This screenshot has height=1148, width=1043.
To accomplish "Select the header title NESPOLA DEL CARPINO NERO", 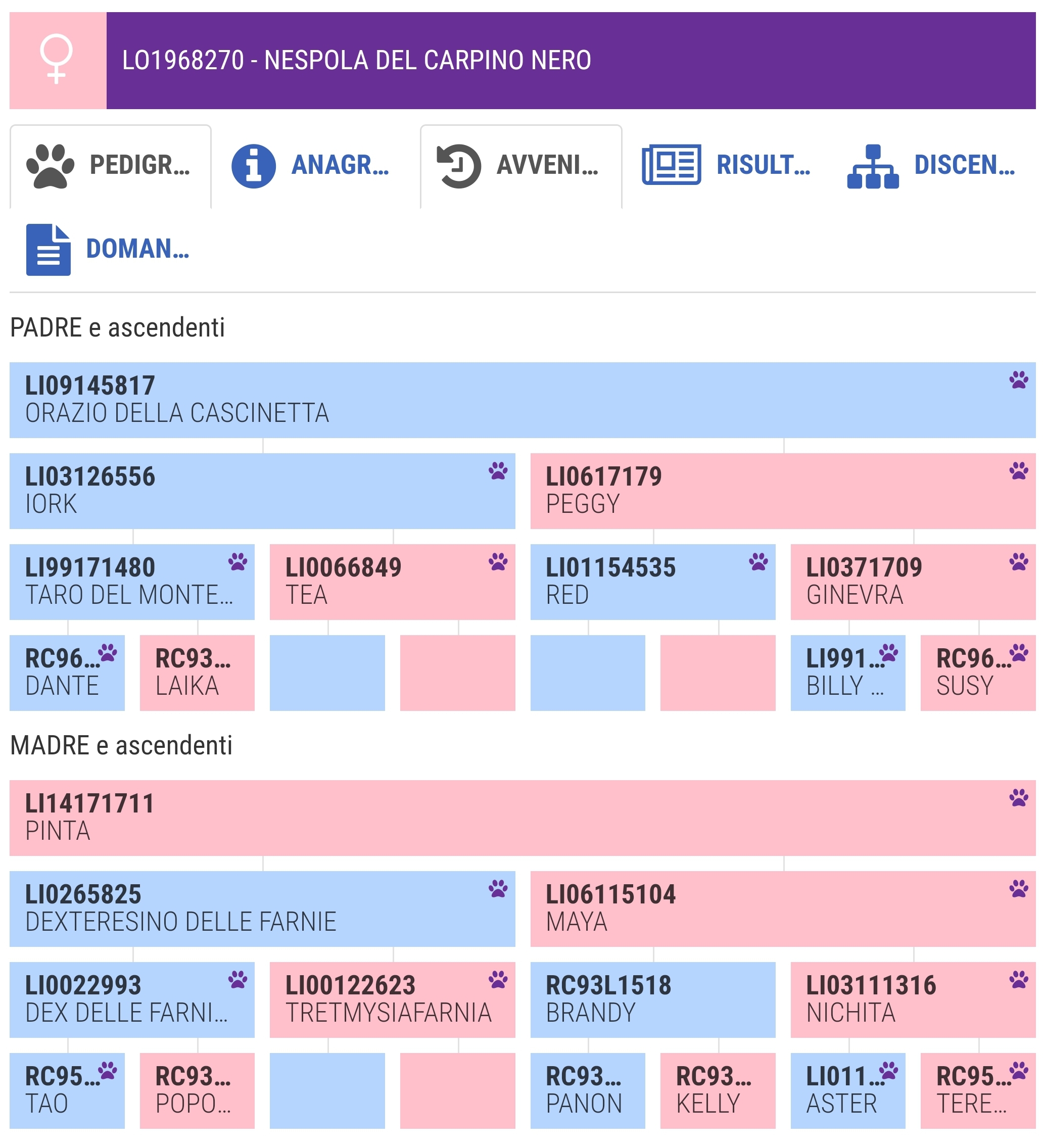I will [x=357, y=60].
